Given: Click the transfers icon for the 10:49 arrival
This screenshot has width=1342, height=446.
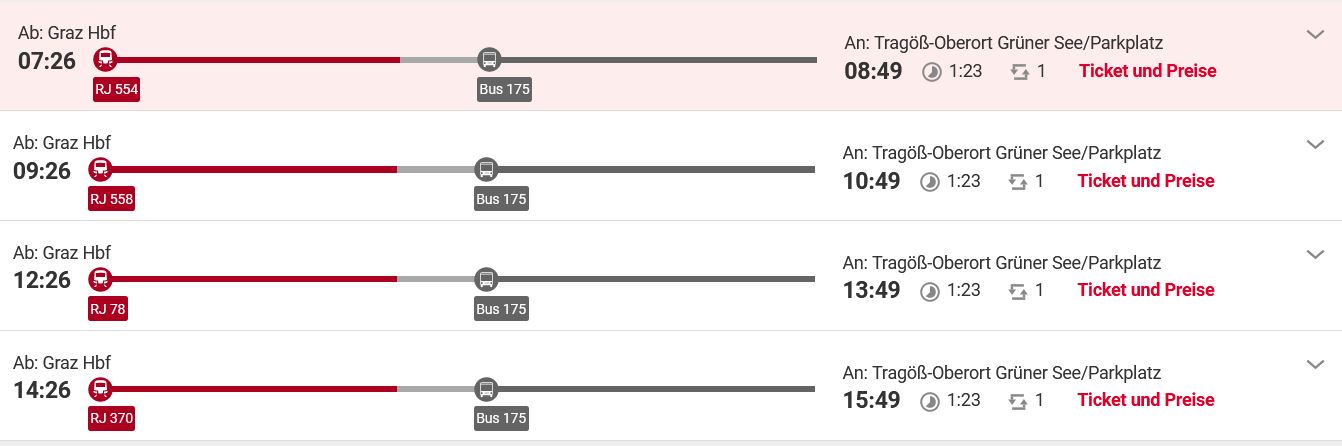Looking at the screenshot, I should click(x=1019, y=182).
